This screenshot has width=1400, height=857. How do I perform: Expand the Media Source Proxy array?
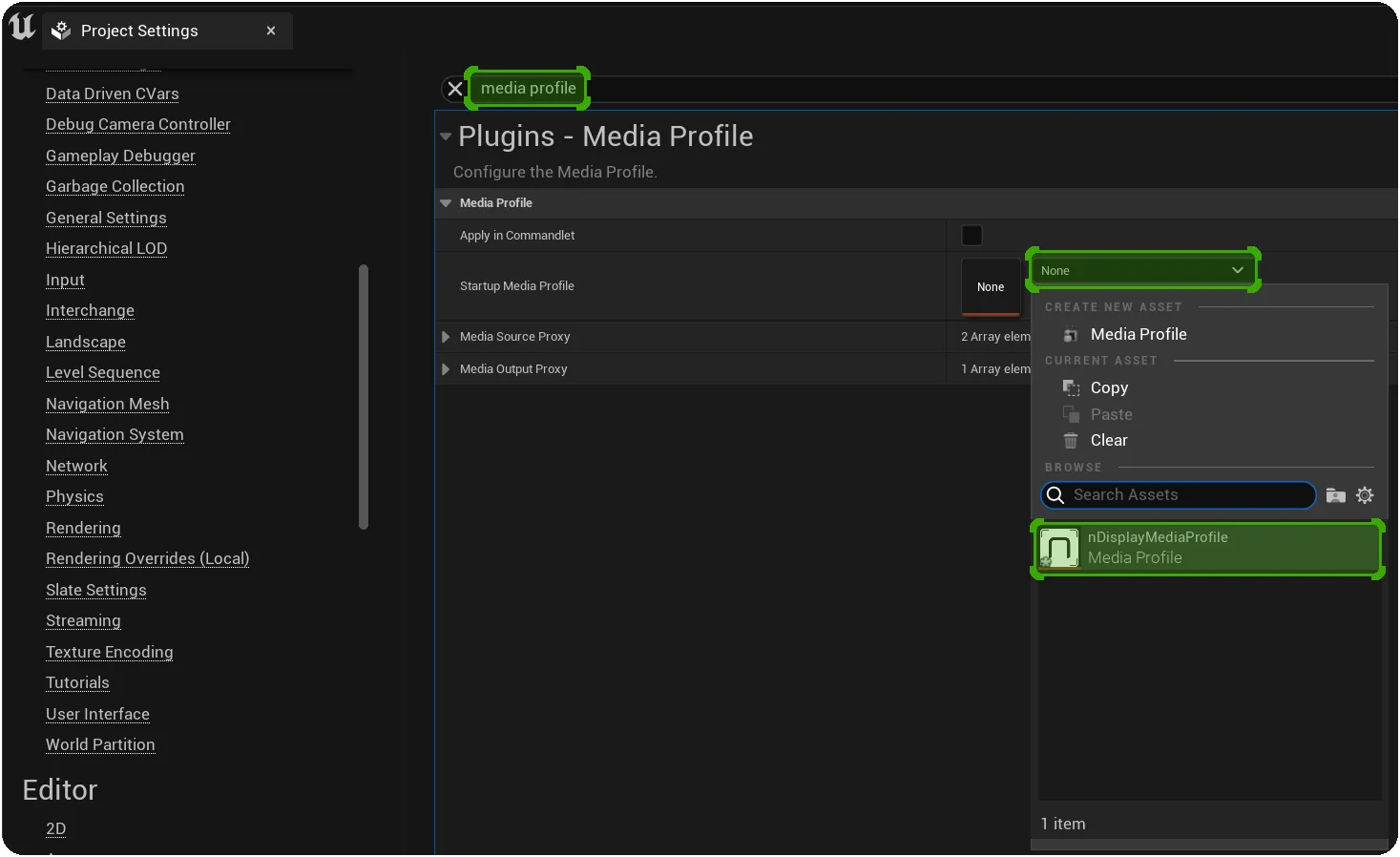[x=446, y=337]
